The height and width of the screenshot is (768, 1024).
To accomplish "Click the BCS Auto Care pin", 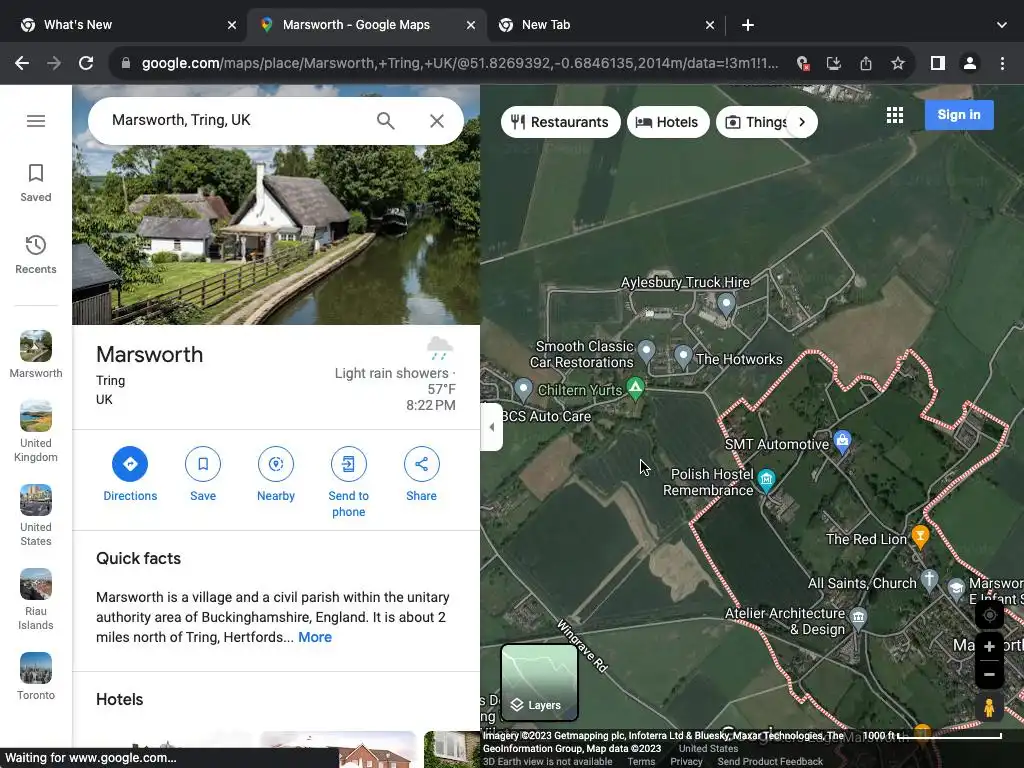I will (x=523, y=389).
